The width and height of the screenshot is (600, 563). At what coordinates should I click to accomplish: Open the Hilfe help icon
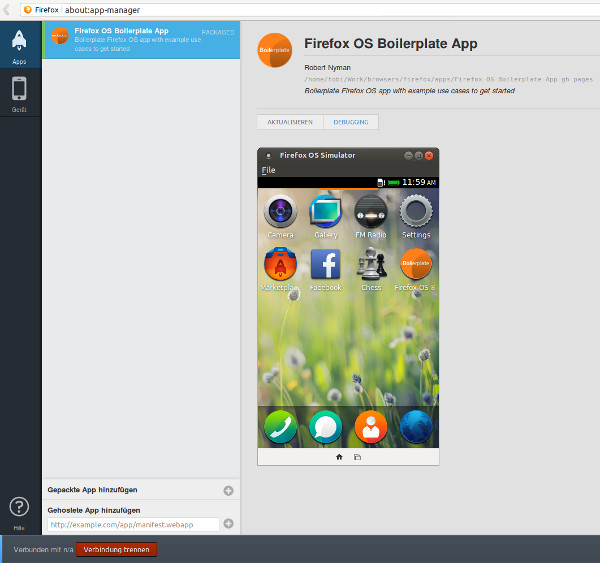[x=19, y=507]
